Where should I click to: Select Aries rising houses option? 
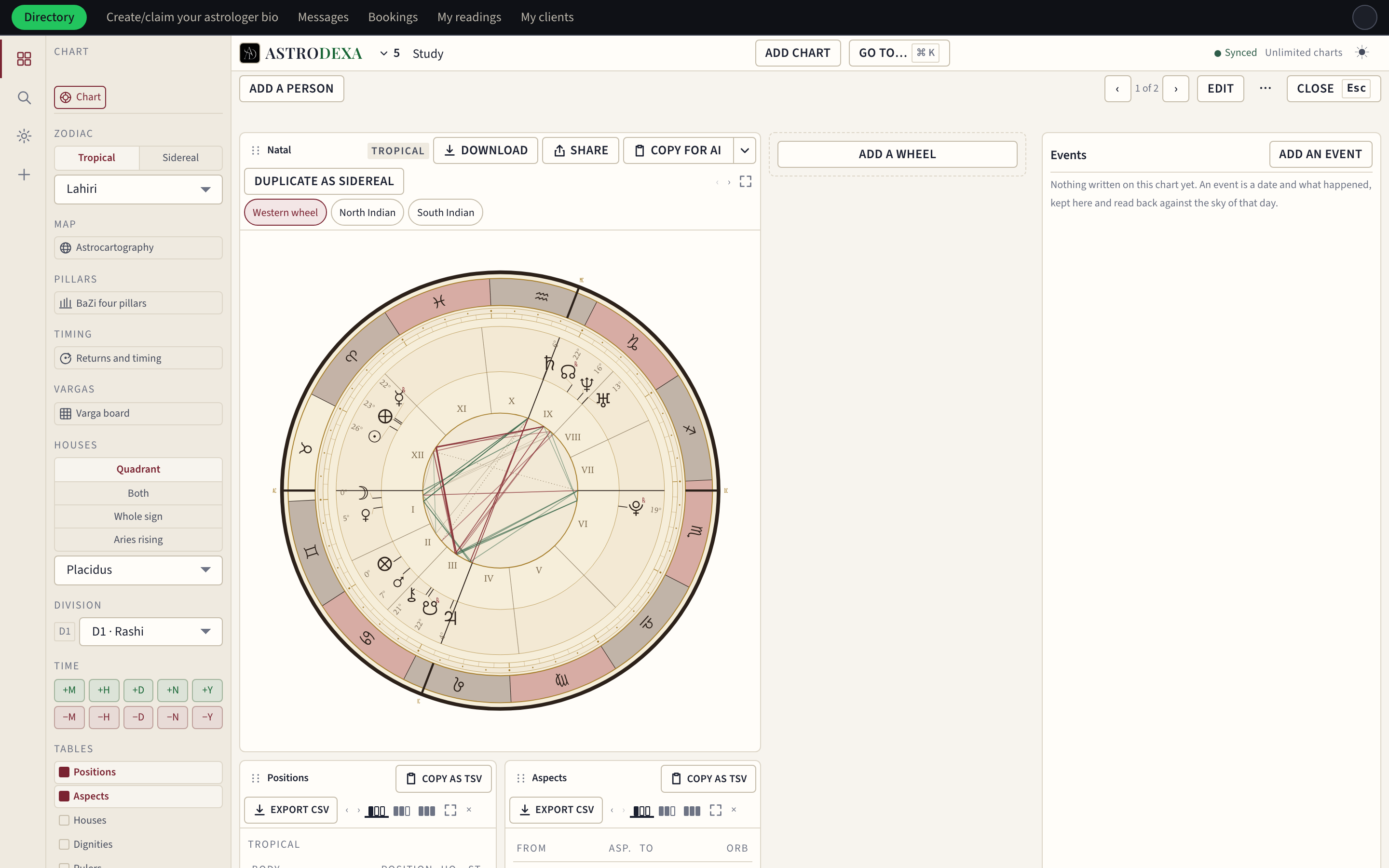pos(138,540)
